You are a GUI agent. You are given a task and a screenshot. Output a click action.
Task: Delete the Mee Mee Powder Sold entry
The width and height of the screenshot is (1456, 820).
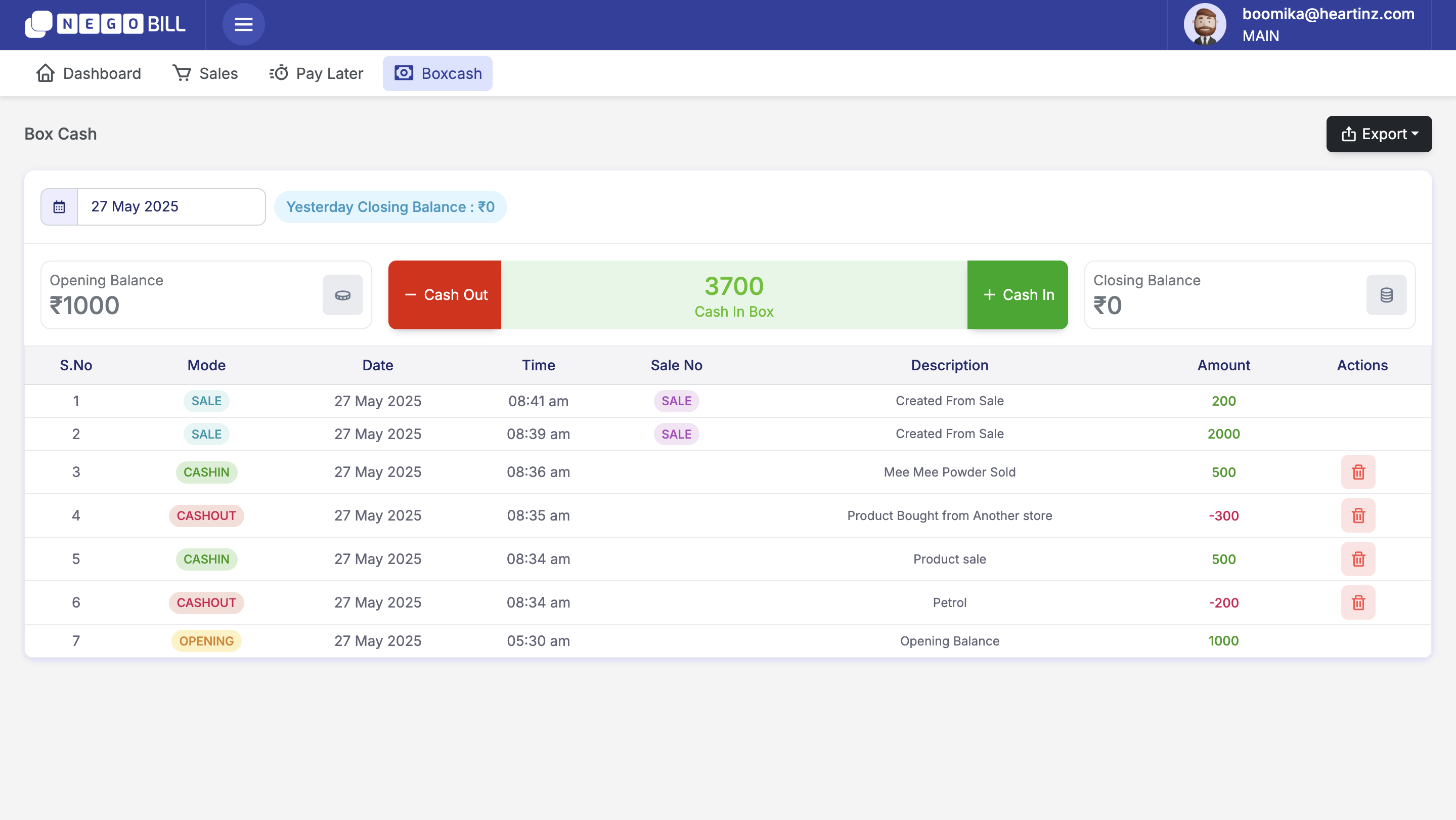click(1358, 472)
